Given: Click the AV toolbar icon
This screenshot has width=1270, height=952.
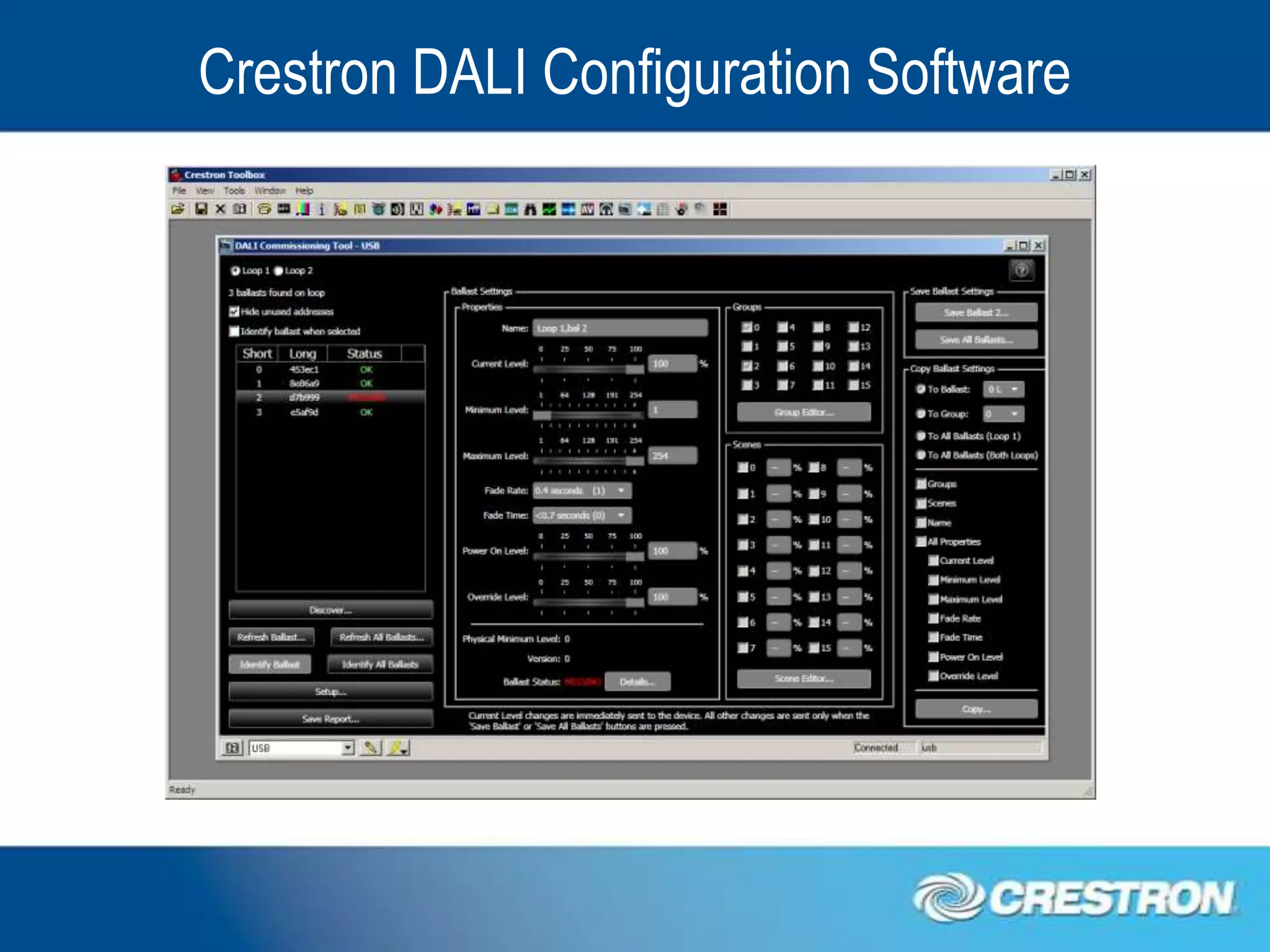Looking at the screenshot, I should click(587, 209).
